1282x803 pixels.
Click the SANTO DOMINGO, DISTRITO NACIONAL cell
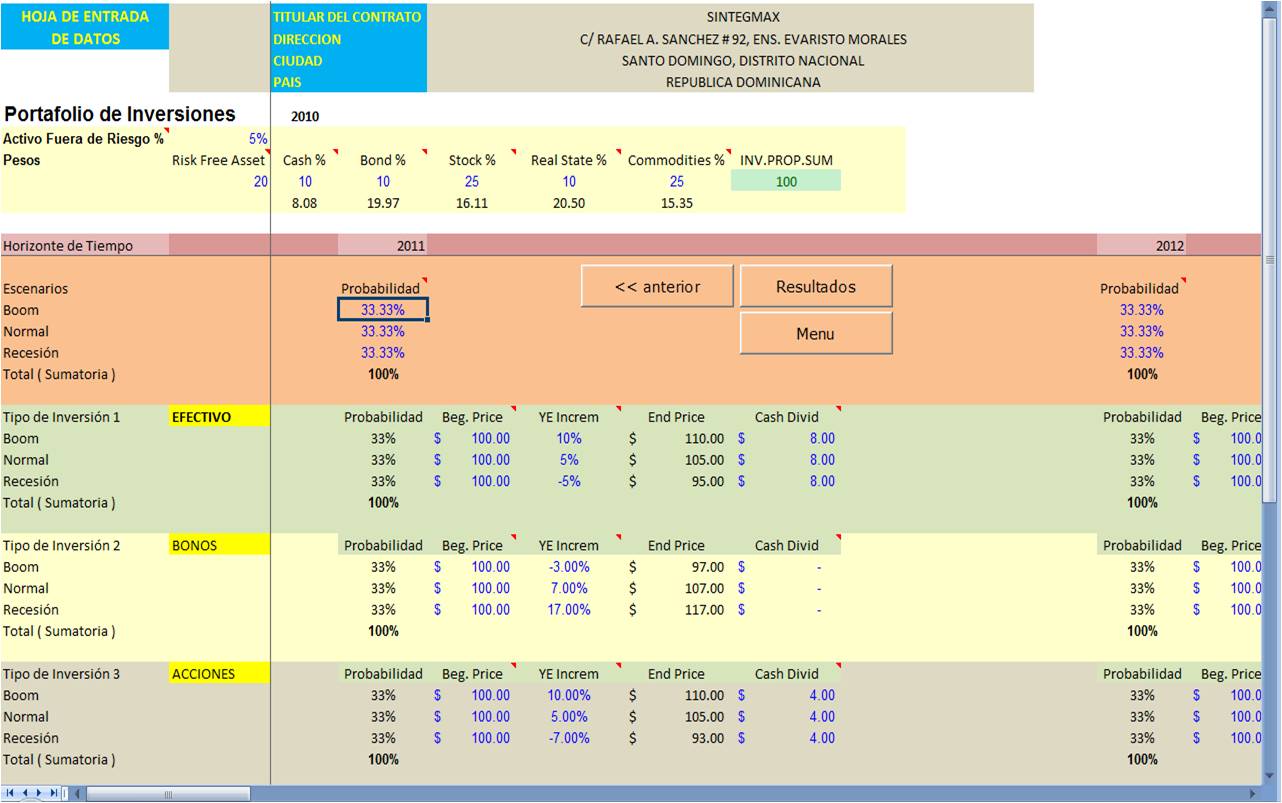[x=743, y=60]
